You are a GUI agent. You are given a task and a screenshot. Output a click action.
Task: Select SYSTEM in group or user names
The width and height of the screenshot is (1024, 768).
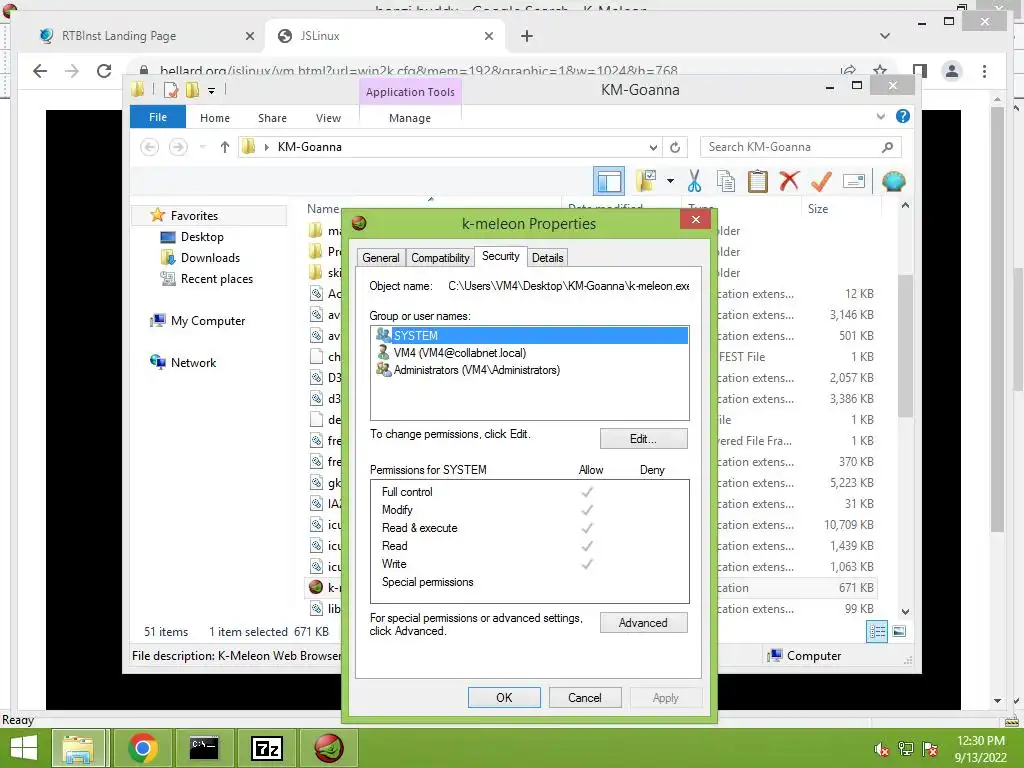click(530, 335)
